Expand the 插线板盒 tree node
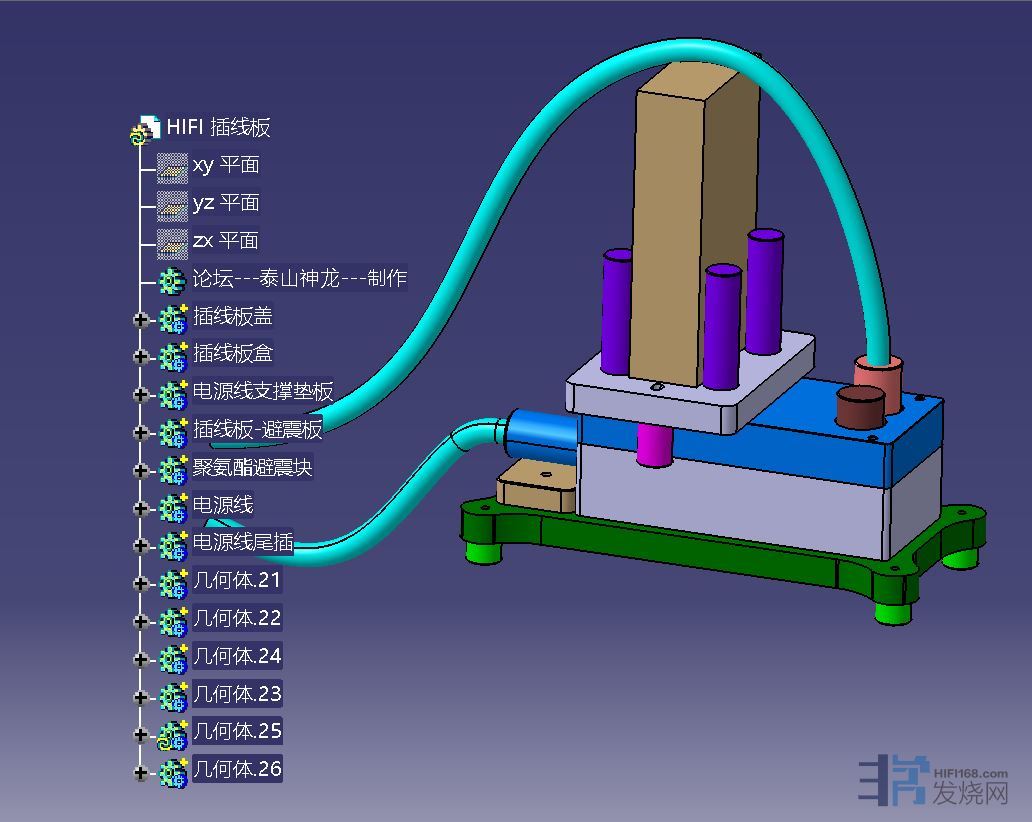The image size is (1032, 822). (x=141, y=357)
